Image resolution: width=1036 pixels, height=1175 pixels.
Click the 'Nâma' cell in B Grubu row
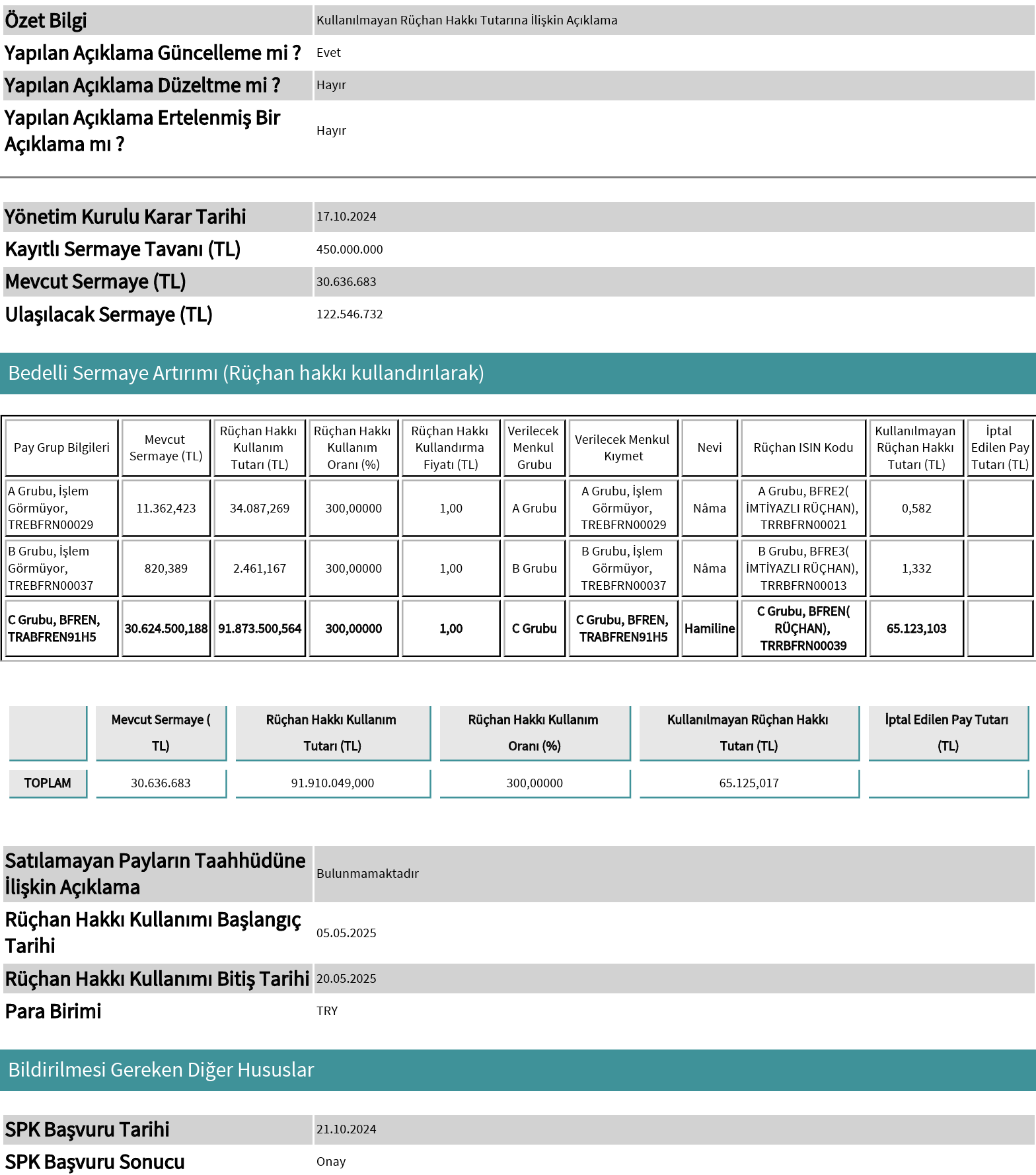pyautogui.click(x=710, y=569)
